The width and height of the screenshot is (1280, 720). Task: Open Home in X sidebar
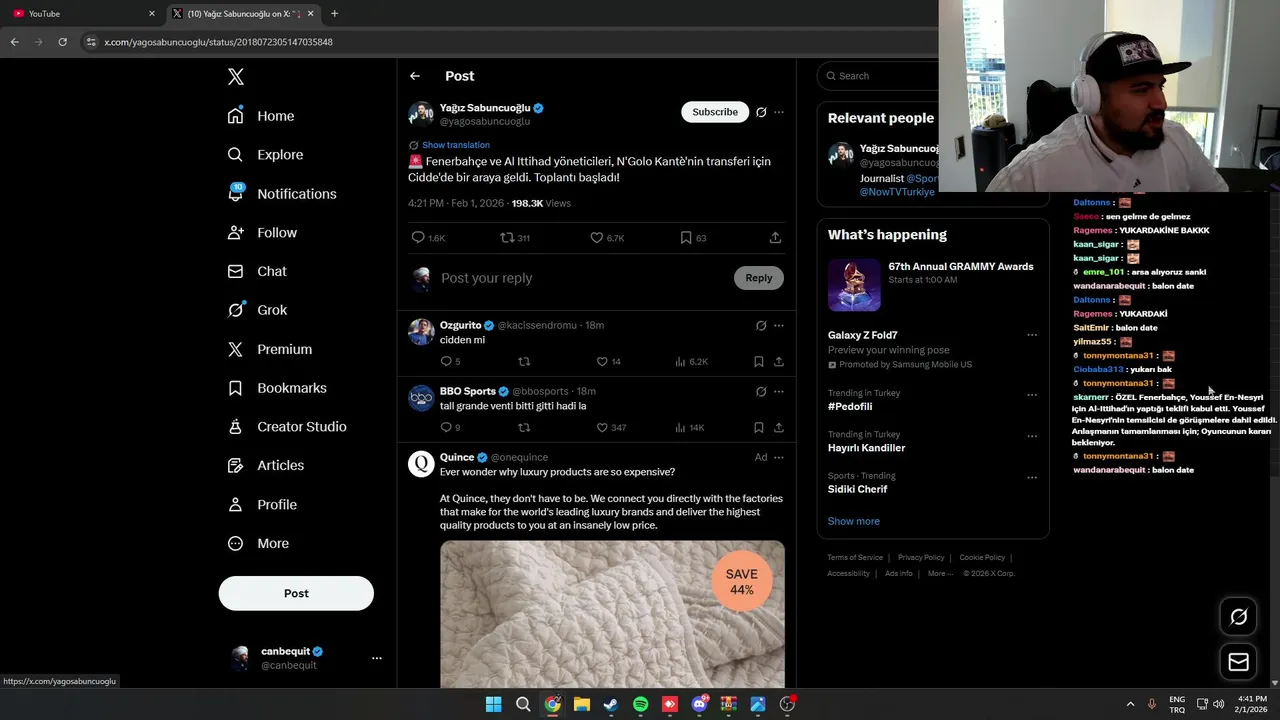[261, 116]
